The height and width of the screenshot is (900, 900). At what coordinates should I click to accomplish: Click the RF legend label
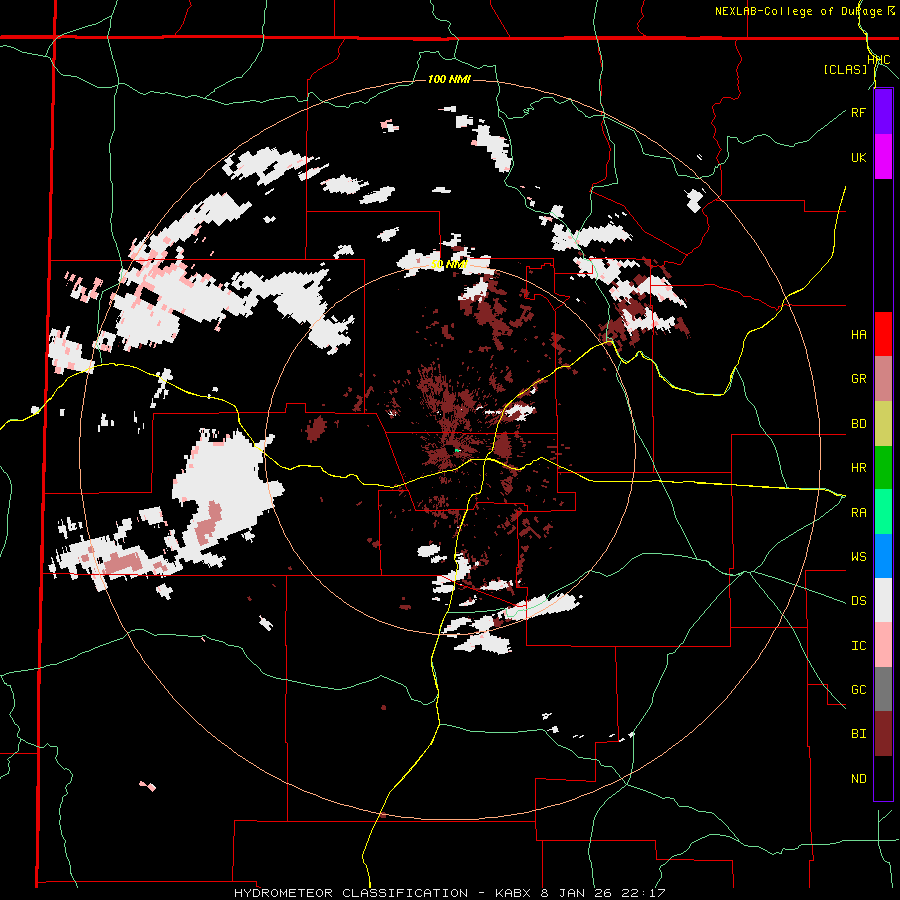pos(858,112)
